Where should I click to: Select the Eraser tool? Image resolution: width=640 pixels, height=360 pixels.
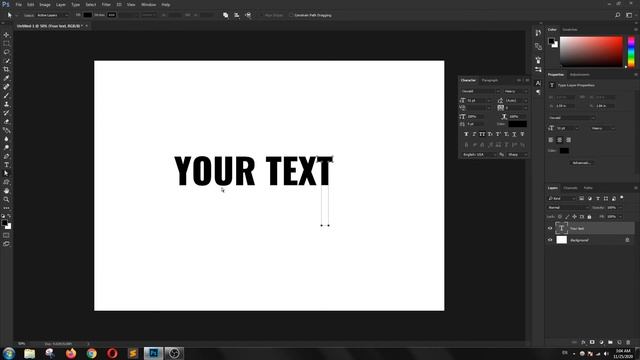6,121
